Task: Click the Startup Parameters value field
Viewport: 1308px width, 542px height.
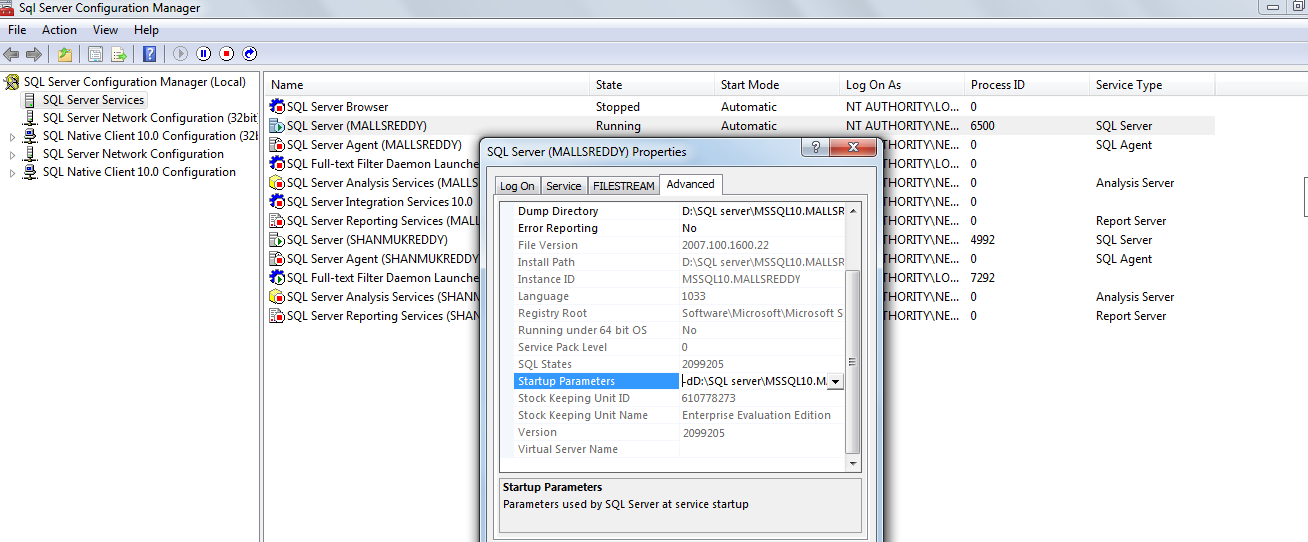Action: 754,381
